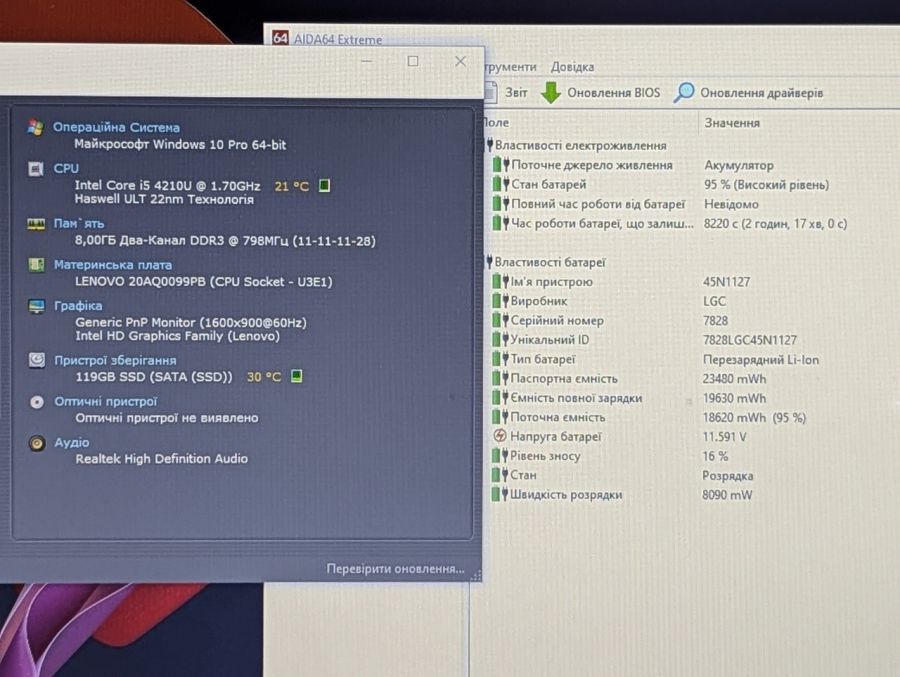Click plug icon of Властивості батареї header
This screenshot has height=677, width=900.
pyautogui.click(x=490, y=262)
